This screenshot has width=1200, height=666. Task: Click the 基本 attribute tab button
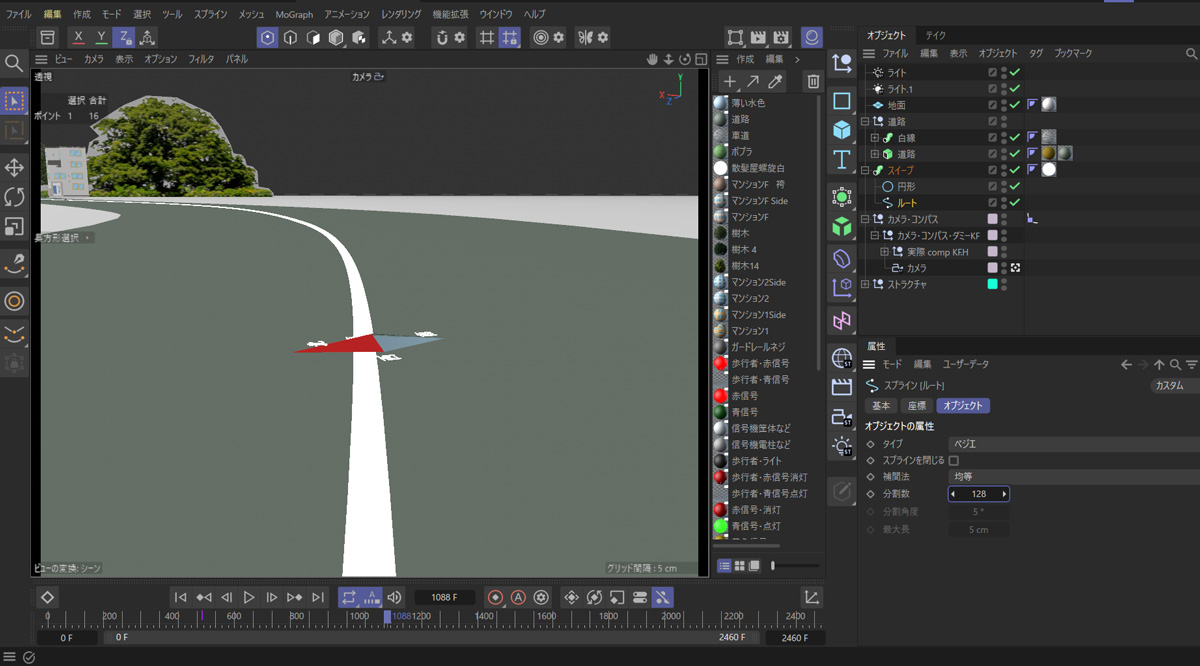point(881,406)
